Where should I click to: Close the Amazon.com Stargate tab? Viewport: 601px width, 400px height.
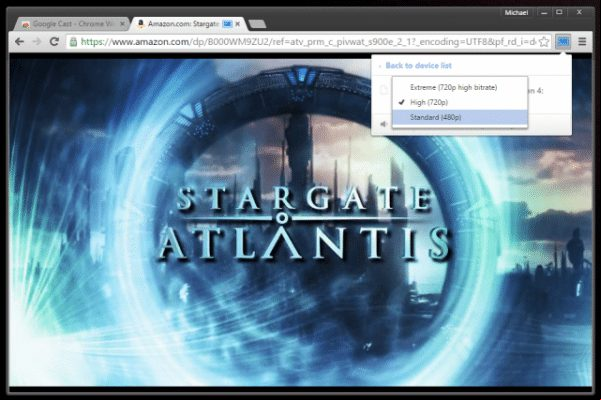[238, 24]
